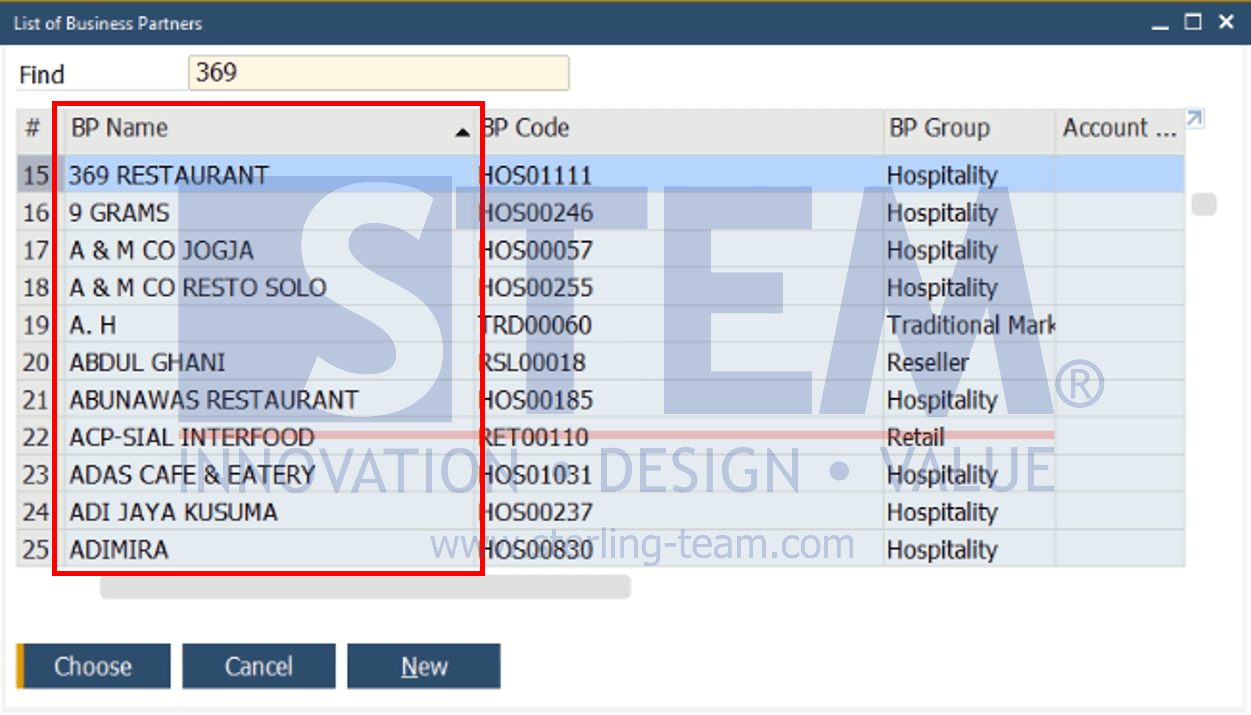Click BP code HOS01031
This screenshot has width=1251, height=715.
[x=536, y=475]
